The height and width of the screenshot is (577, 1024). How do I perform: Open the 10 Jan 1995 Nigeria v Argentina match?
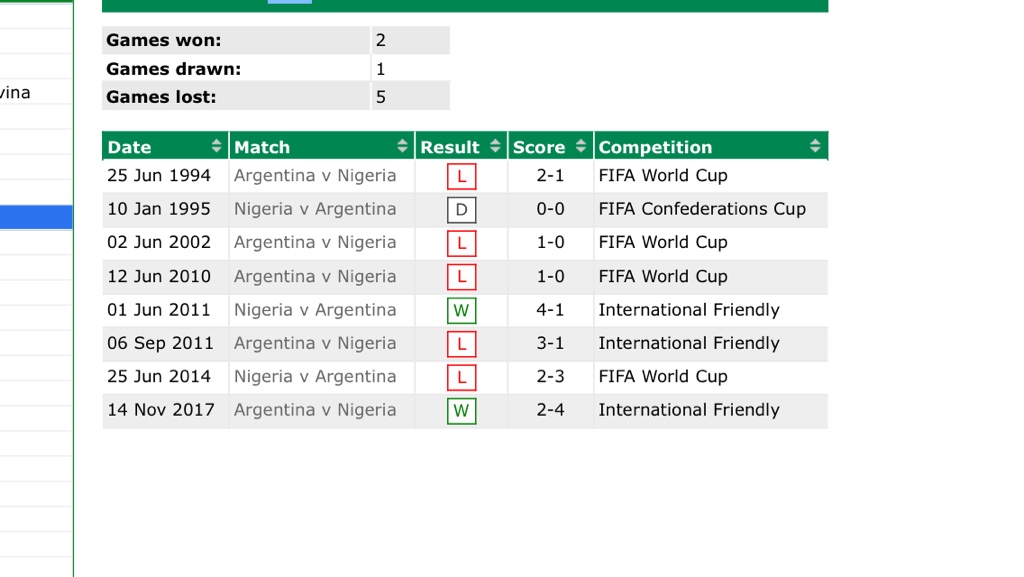[x=315, y=209]
